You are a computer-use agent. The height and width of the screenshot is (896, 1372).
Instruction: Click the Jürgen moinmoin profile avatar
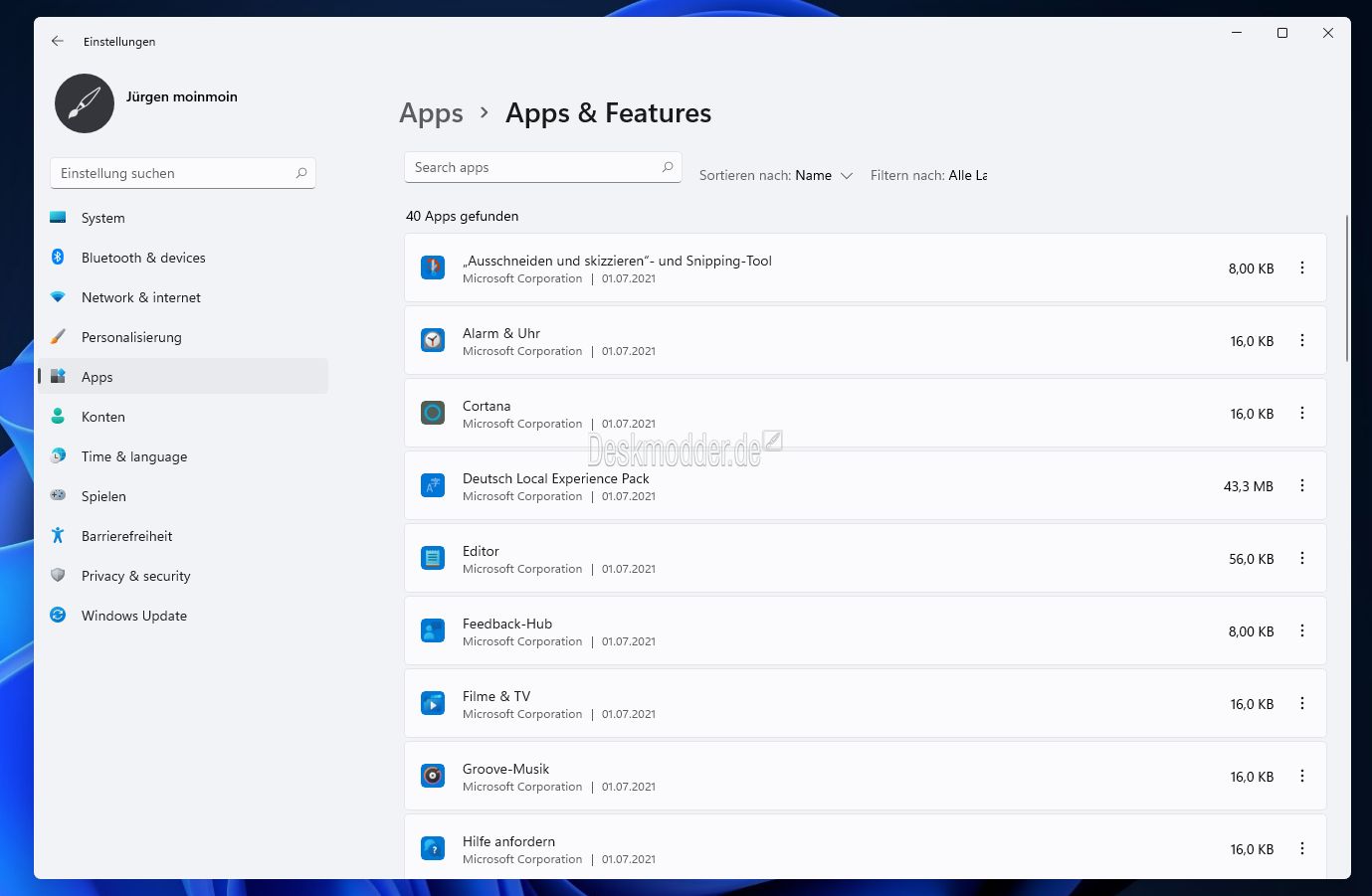coord(85,103)
